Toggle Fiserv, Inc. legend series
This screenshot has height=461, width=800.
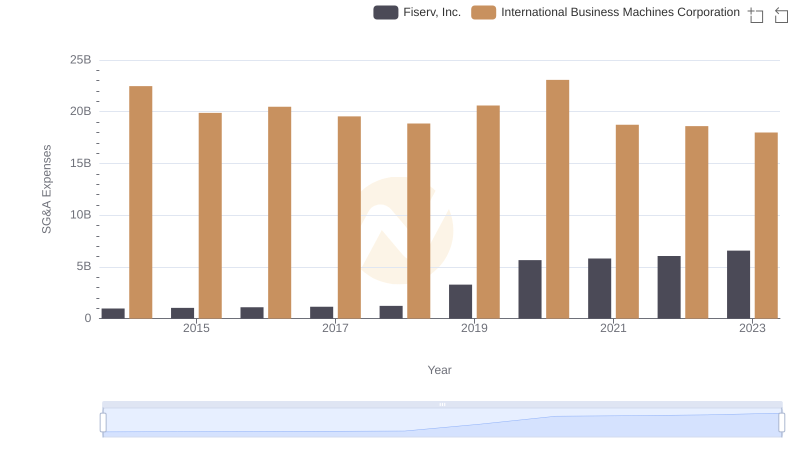tap(417, 12)
